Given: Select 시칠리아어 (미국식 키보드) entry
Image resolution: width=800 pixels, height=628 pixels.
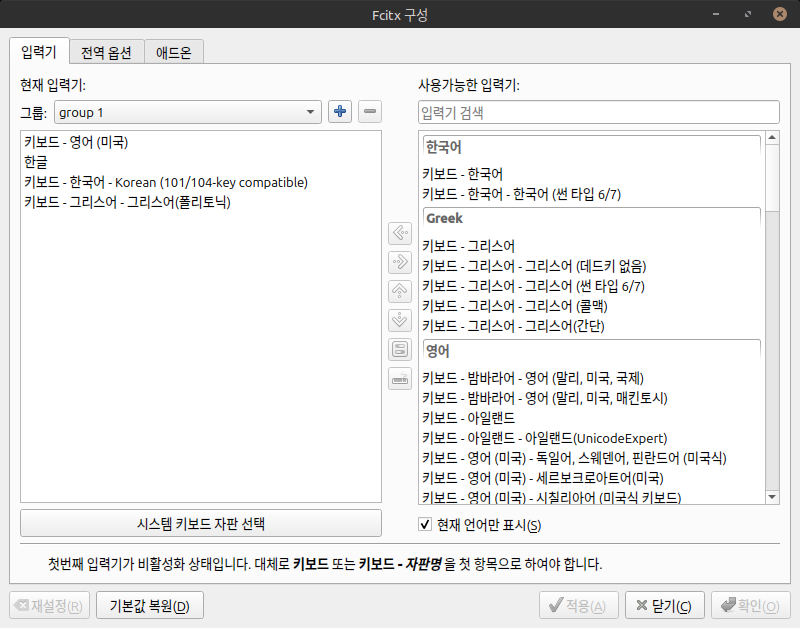Looking at the screenshot, I should (x=592, y=497).
